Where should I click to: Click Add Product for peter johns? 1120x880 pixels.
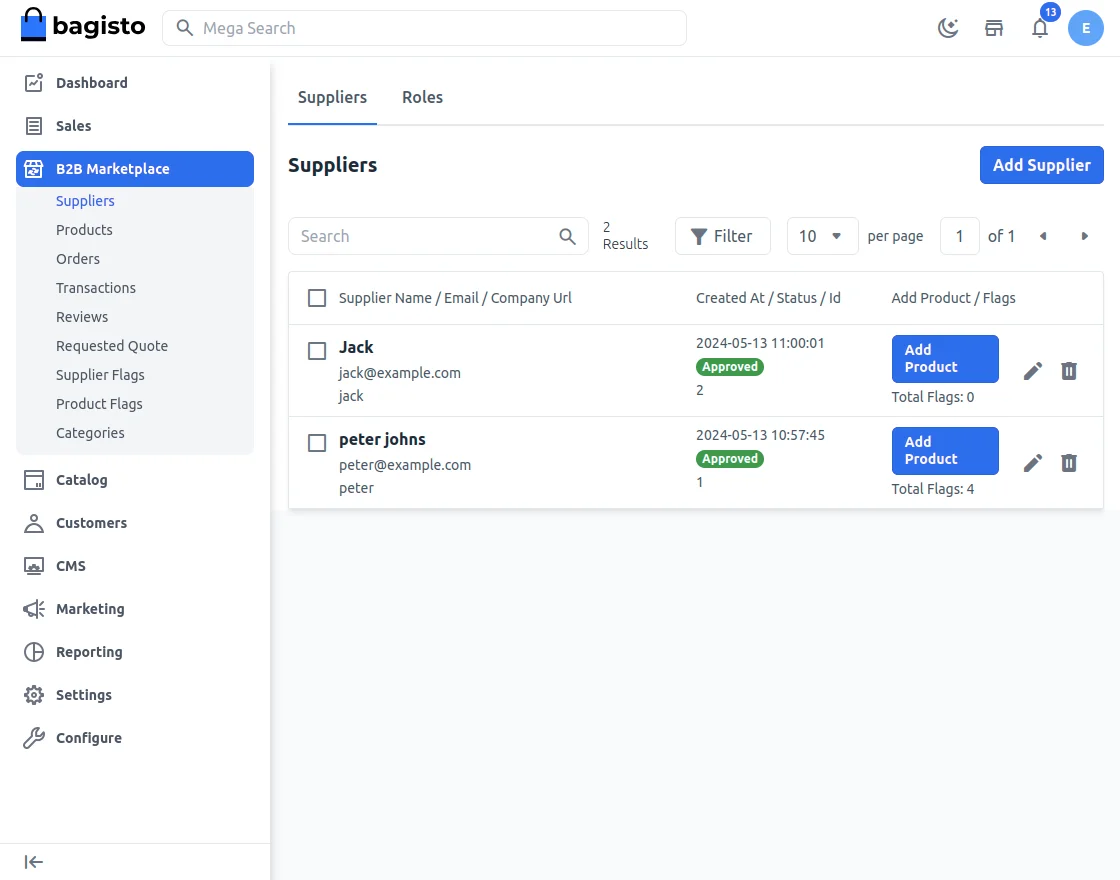[944, 451]
